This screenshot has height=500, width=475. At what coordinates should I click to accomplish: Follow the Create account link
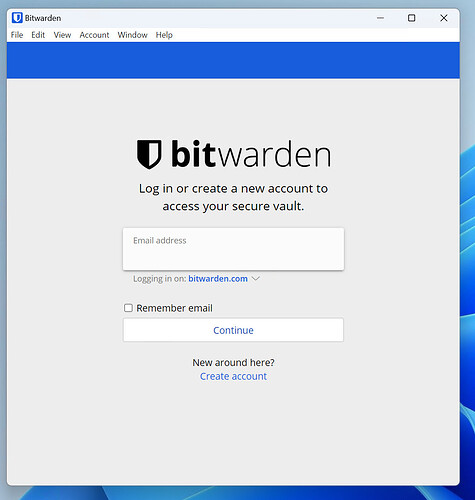click(x=233, y=376)
